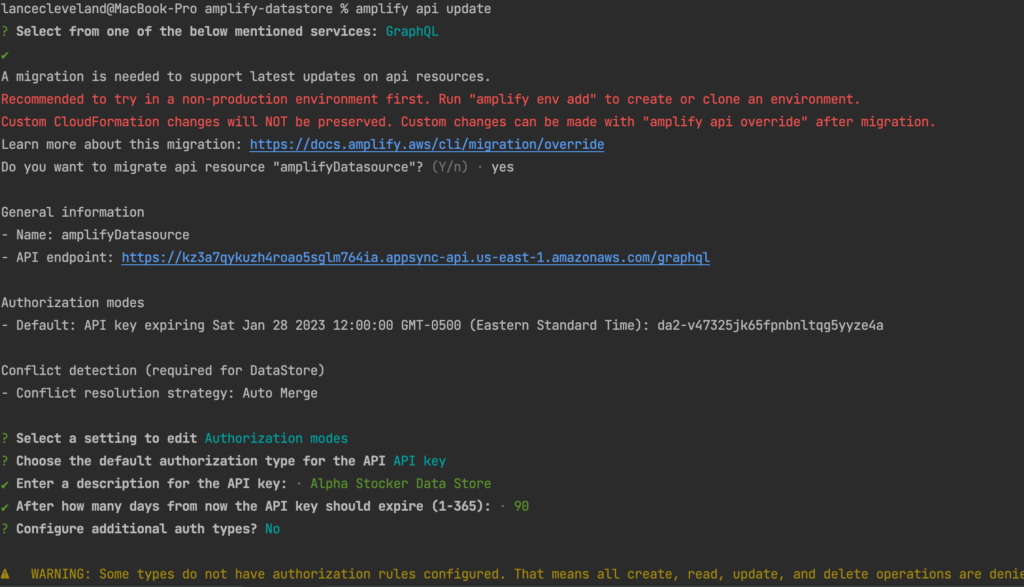Image resolution: width=1024 pixels, height=587 pixels.
Task: Click the "90" expiry days value
Action: (521, 507)
